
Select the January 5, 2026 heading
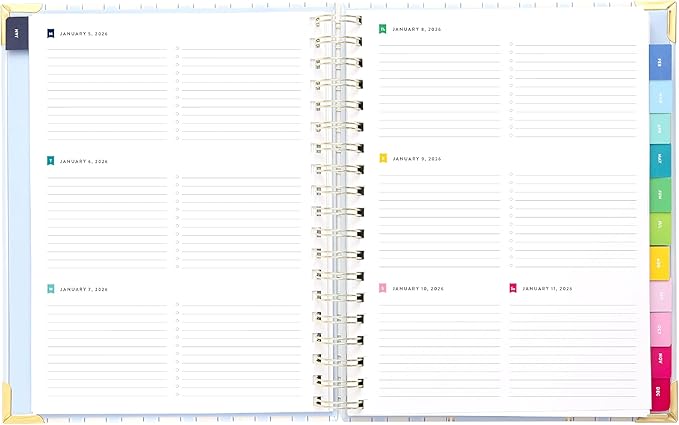(84, 34)
